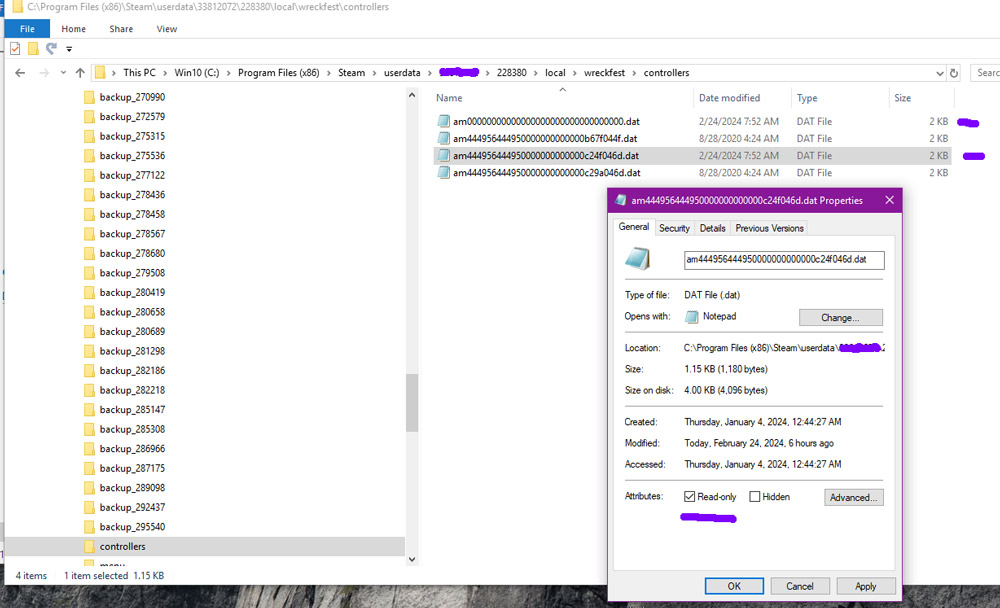Confirm Properties with OK button
Viewport: 1000px width, 608px height.
[734, 586]
